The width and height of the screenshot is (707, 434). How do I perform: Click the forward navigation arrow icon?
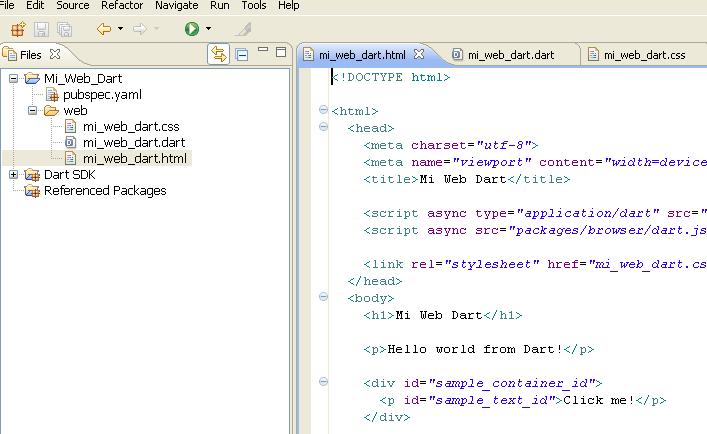140,29
